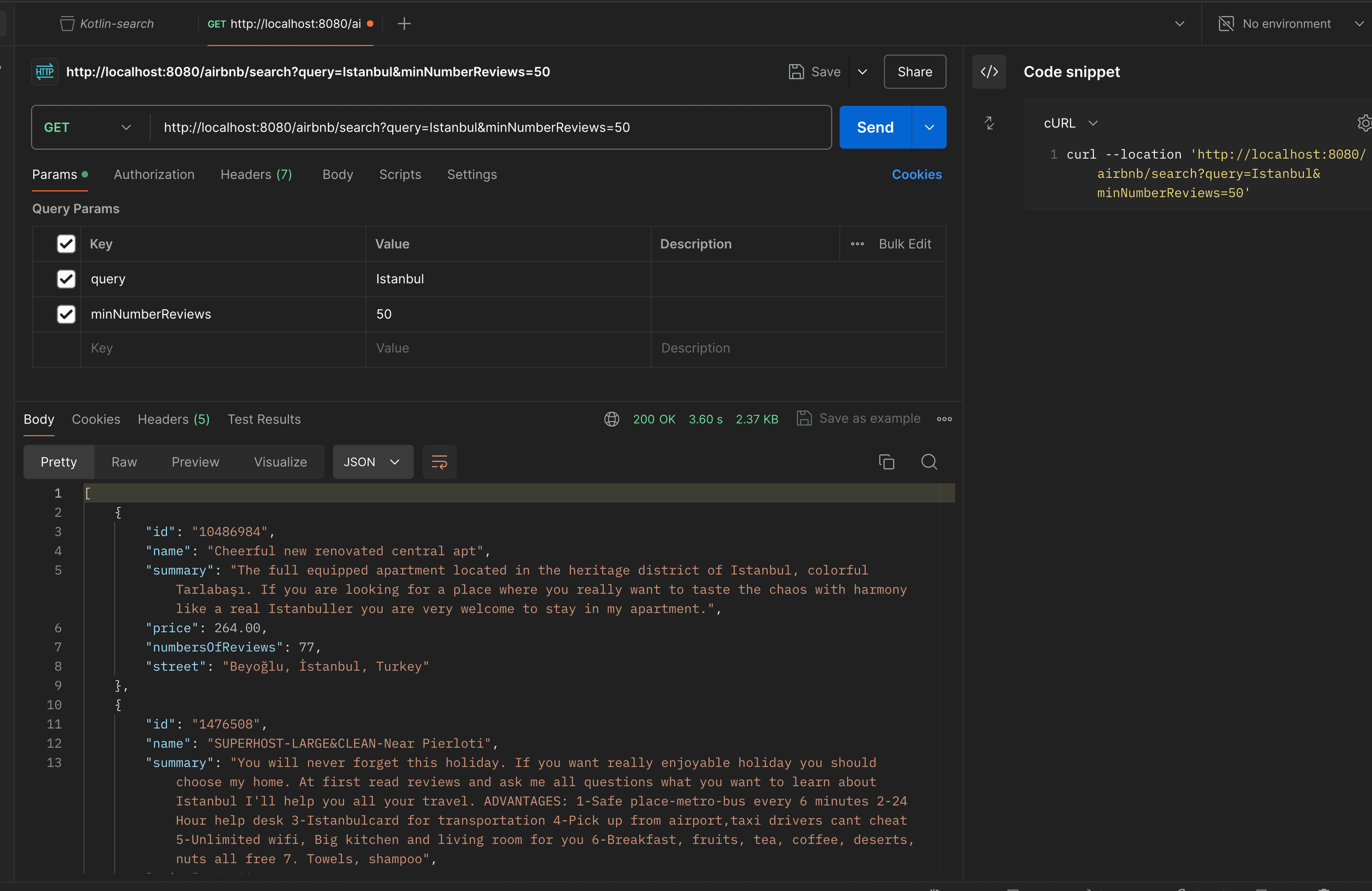Expand the Send button dropdown arrow

pos(929,127)
